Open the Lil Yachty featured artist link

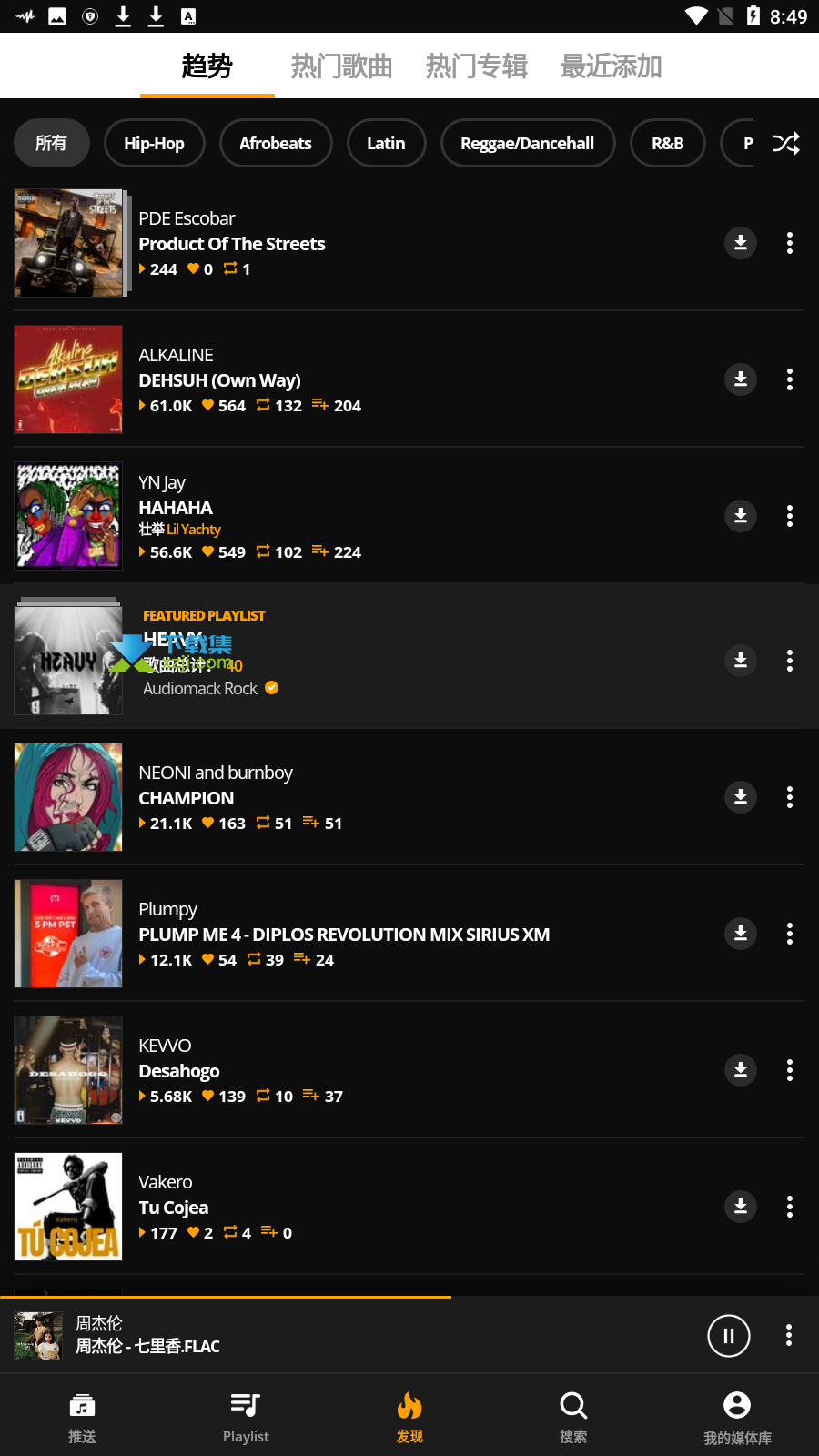194,530
